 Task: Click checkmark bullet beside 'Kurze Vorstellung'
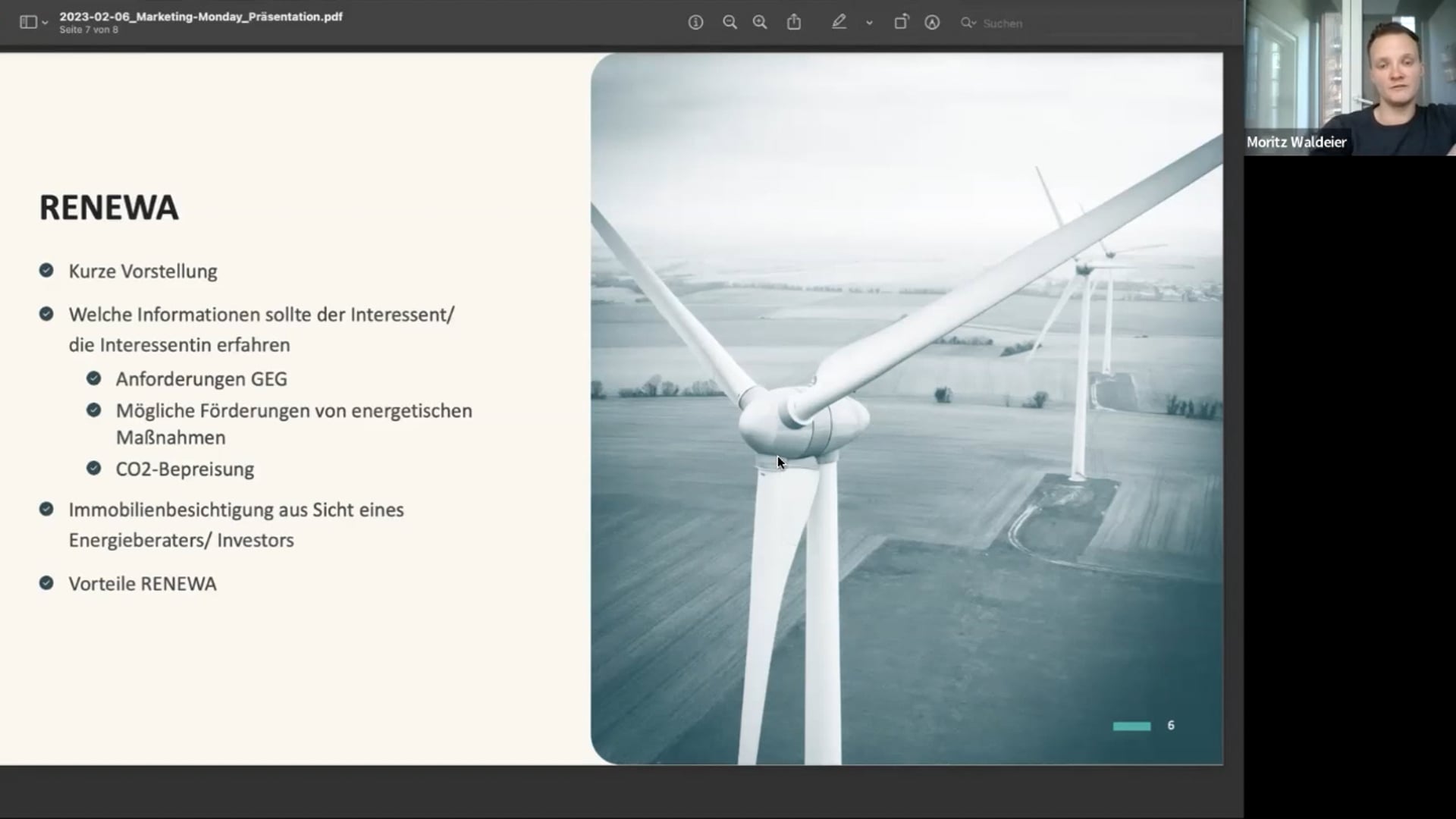[x=46, y=270]
